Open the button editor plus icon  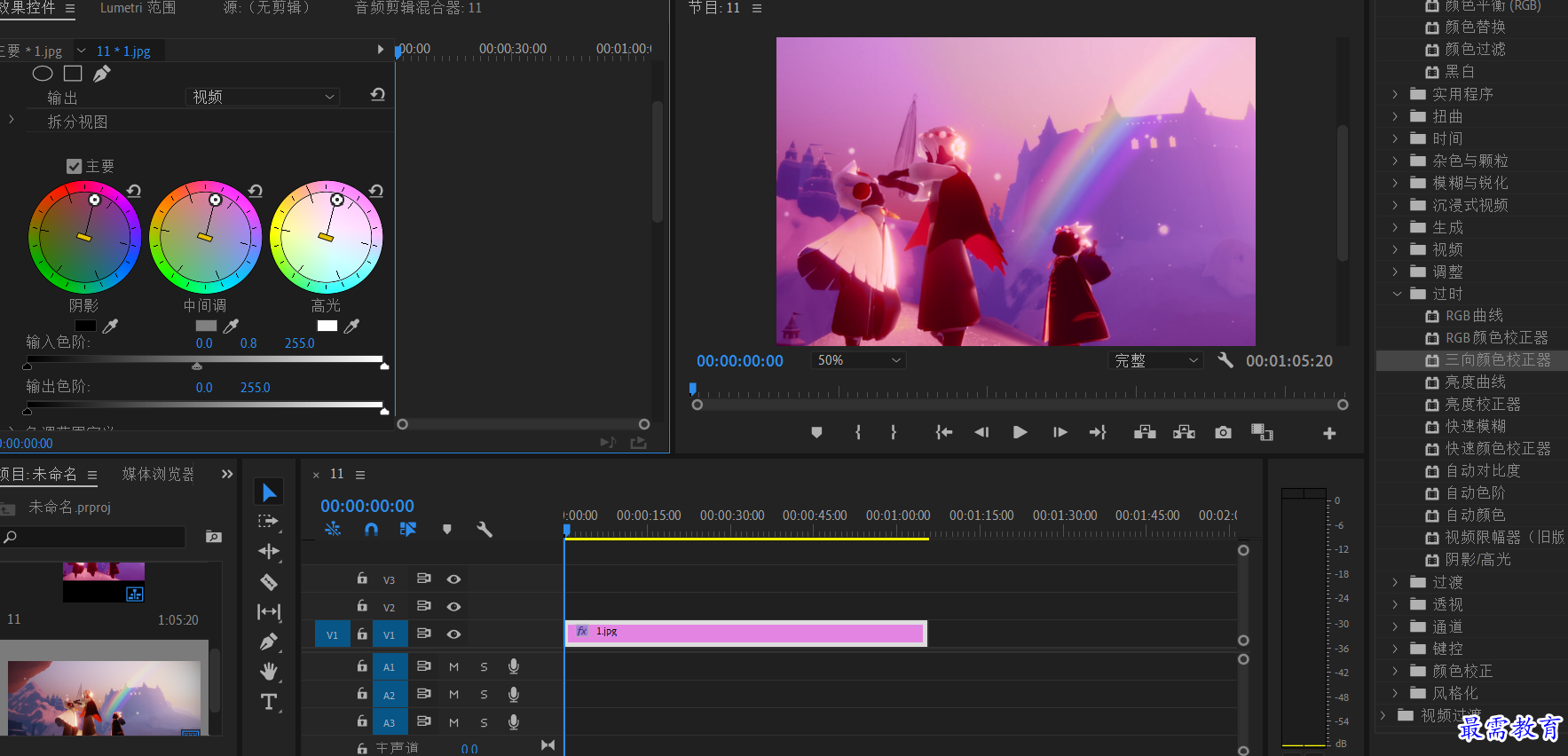pyautogui.click(x=1329, y=433)
